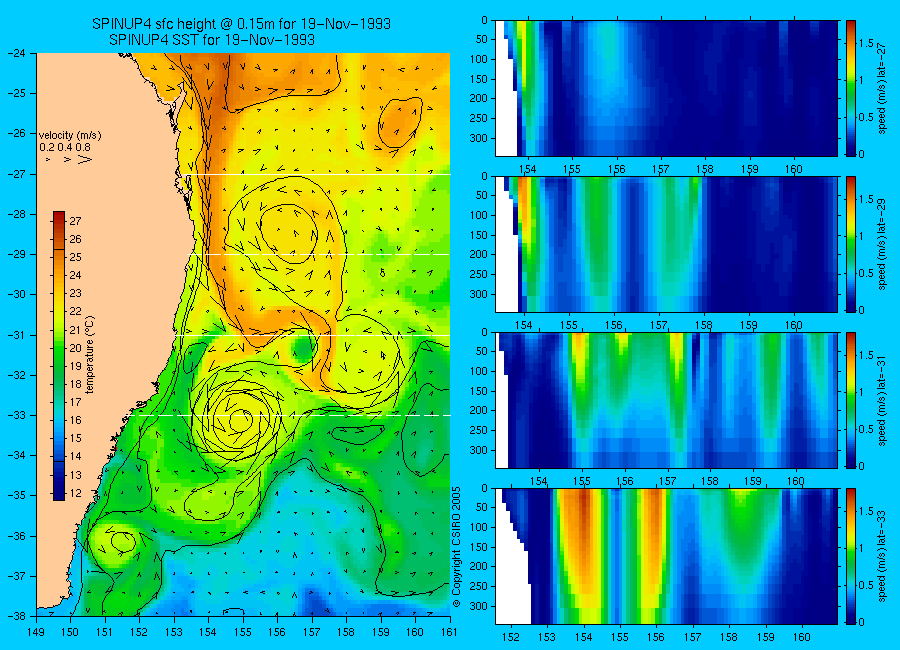The height and width of the screenshot is (650, 900).
Task: Click the 152 longitude label under the lat=-33 panel
Action: 510,637
